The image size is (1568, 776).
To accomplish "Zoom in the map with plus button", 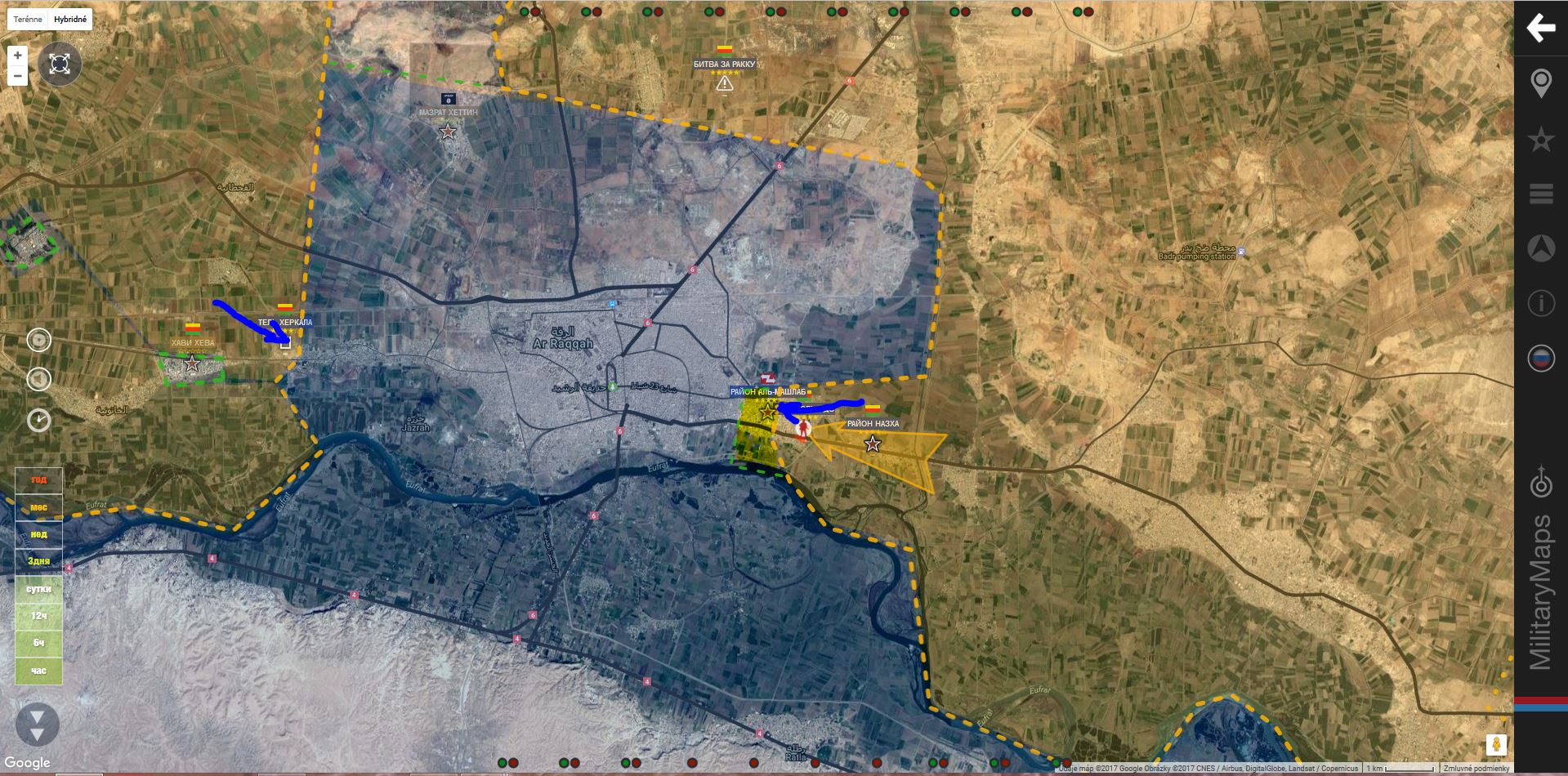I will (17, 56).
